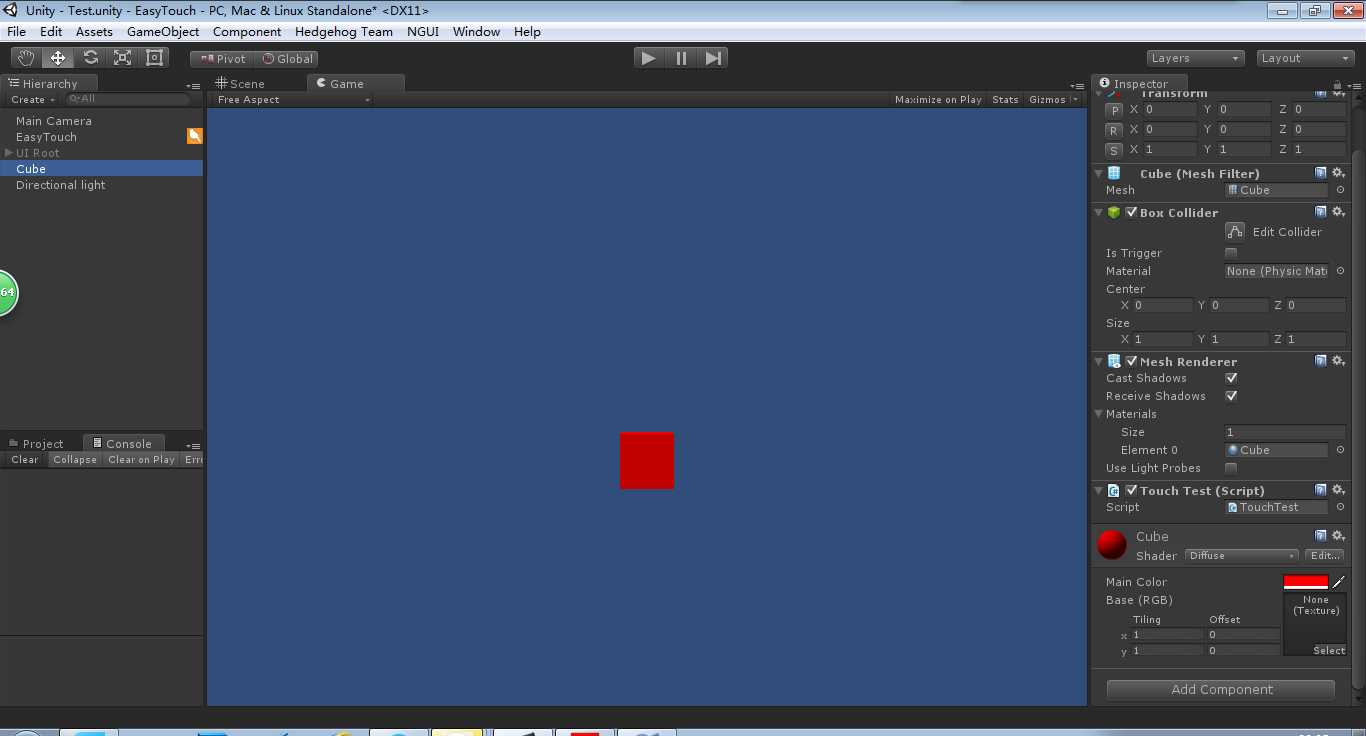Viewport: 1366px width, 736px height.
Task: Toggle Pivot/Center handle mode
Action: coord(223,59)
